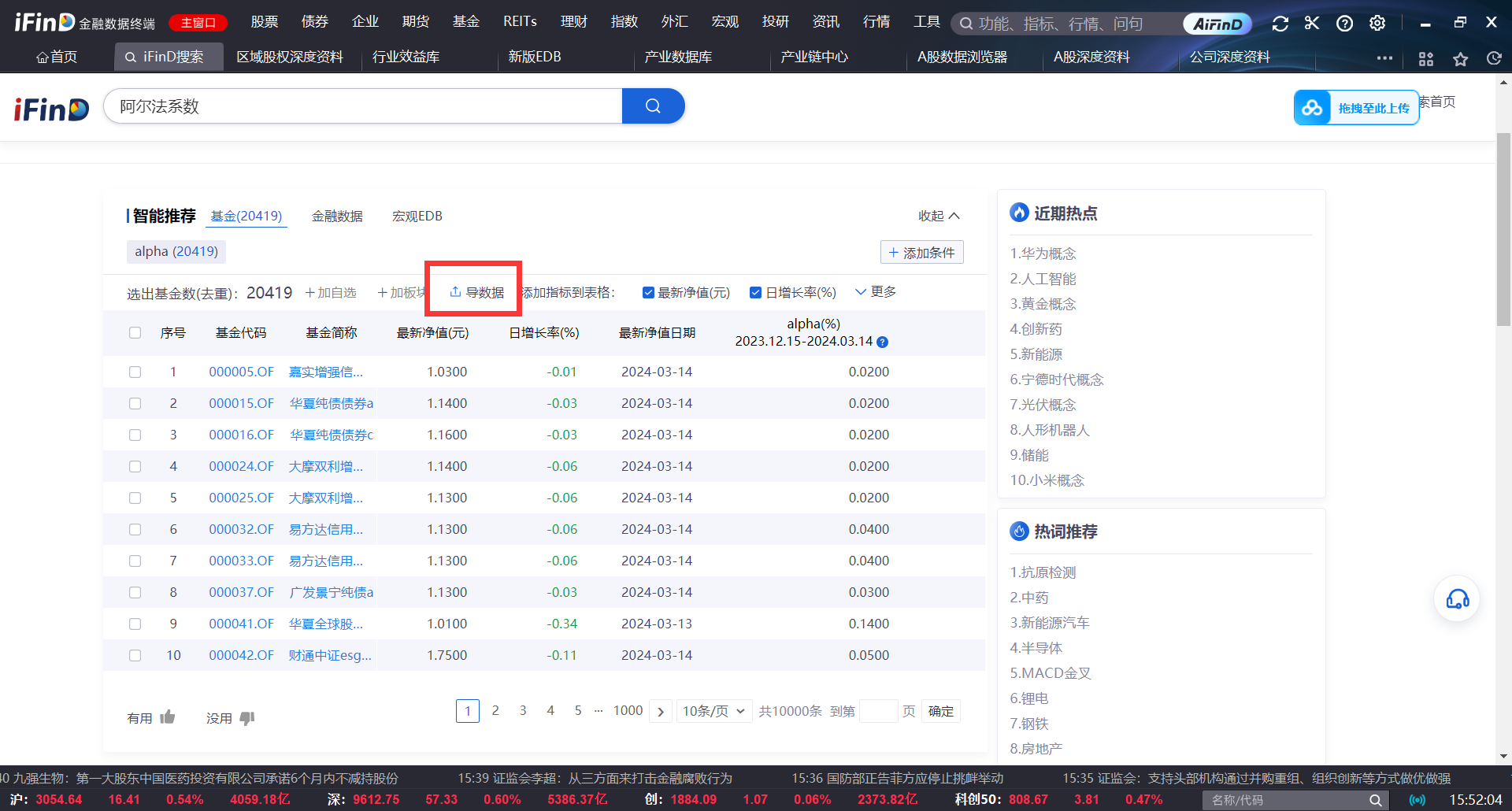Click the history clock icon
Viewport: 1512px width, 811px height.
click(1494, 58)
